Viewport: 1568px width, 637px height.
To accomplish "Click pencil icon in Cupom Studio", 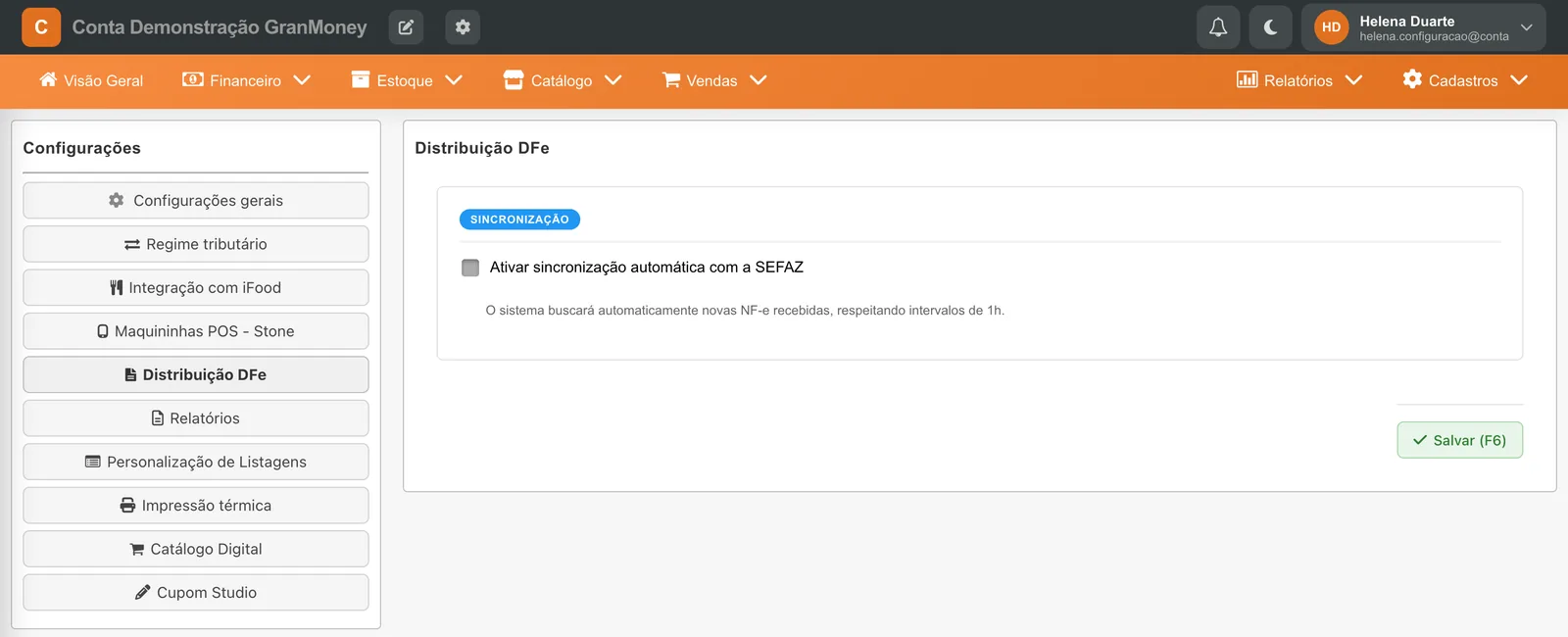I will pyautogui.click(x=143, y=592).
